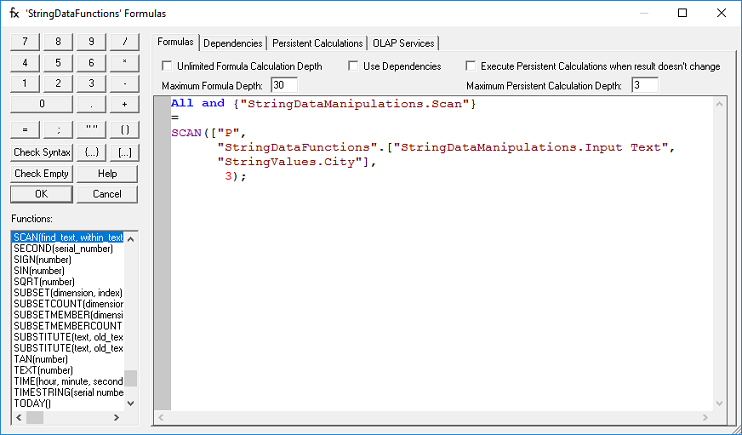Select TIME(hour, minute, second) function
Viewport: 742px width, 435px height.
coord(68,382)
